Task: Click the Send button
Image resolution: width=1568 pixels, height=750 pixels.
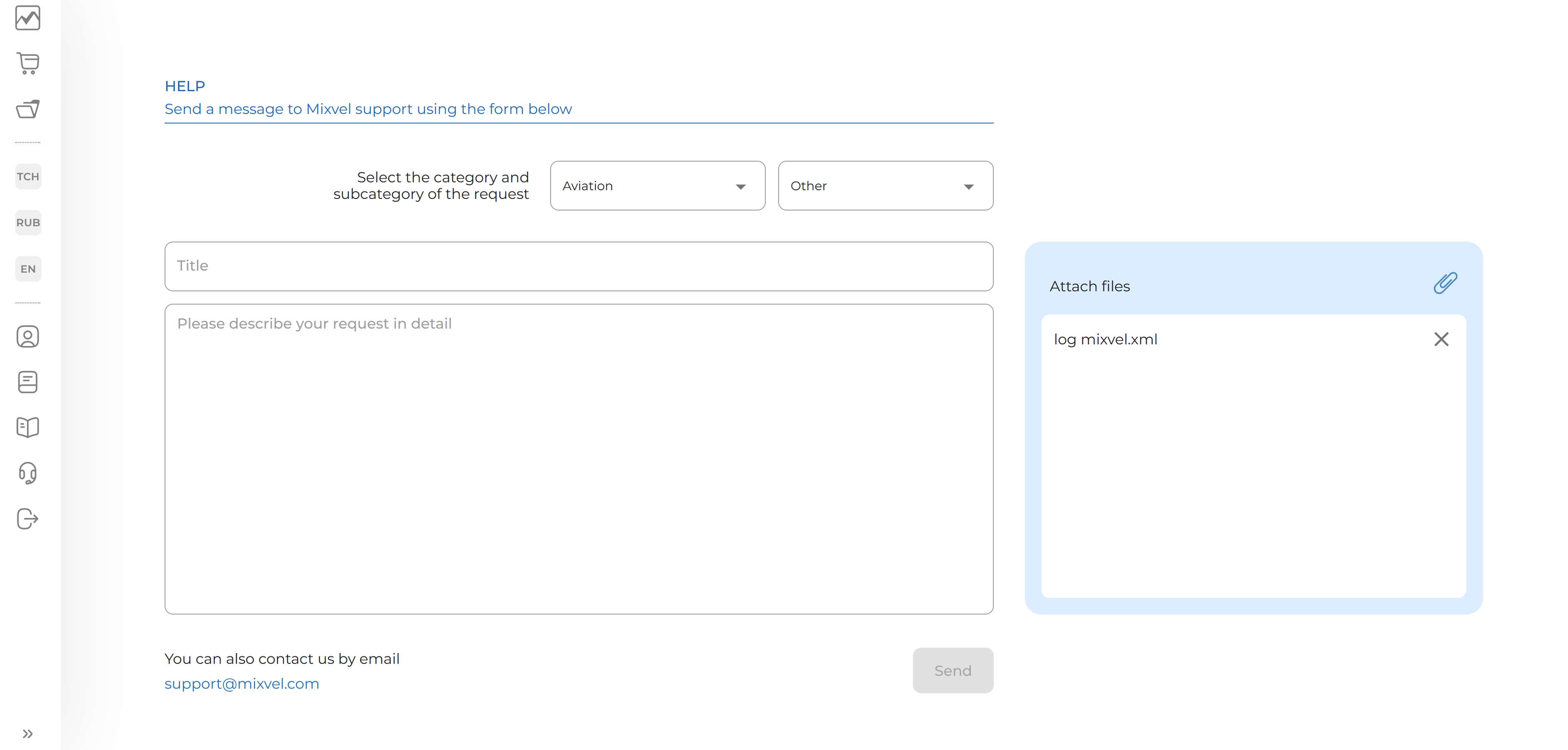Action: tap(953, 670)
